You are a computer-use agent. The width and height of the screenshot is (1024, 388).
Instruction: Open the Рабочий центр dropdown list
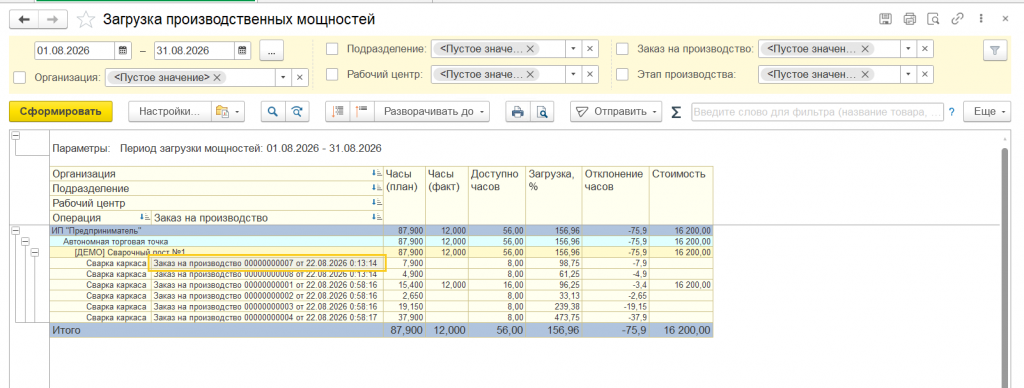point(573,74)
